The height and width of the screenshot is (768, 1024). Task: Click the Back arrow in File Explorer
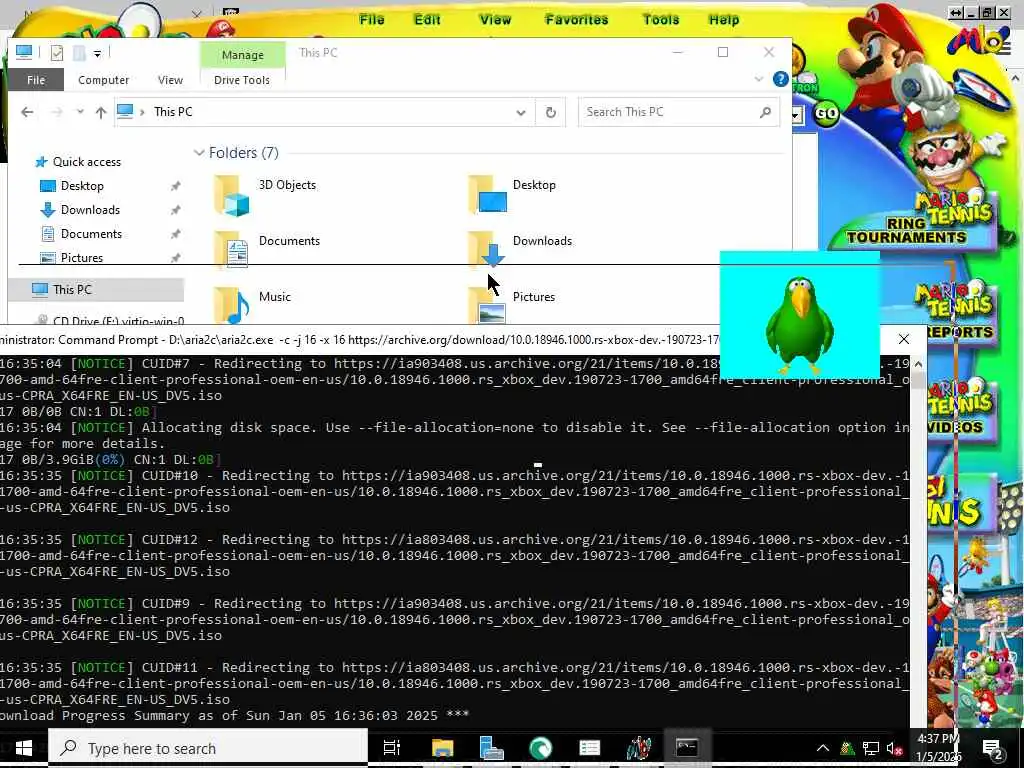tap(27, 112)
